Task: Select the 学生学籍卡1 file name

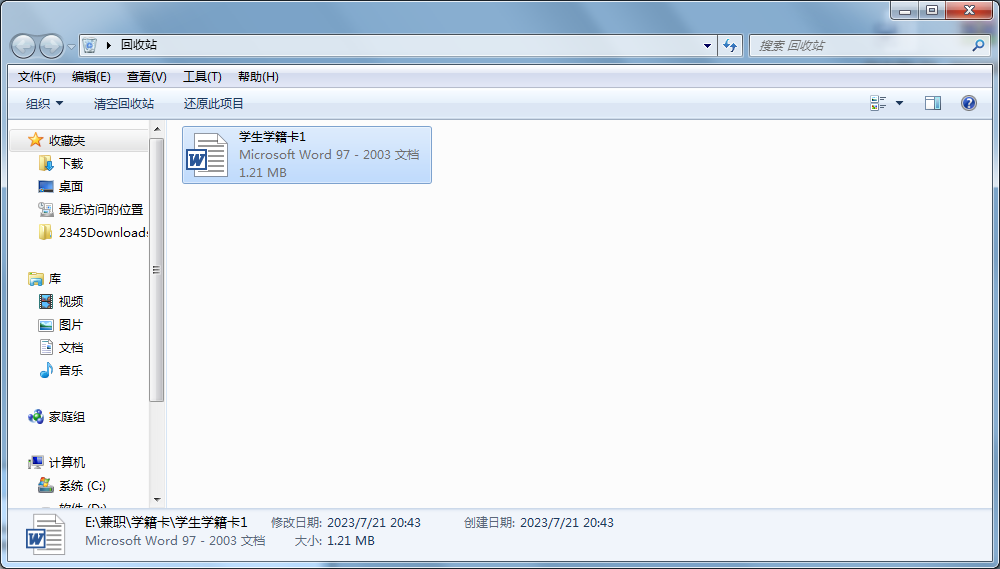Action: [x=272, y=137]
